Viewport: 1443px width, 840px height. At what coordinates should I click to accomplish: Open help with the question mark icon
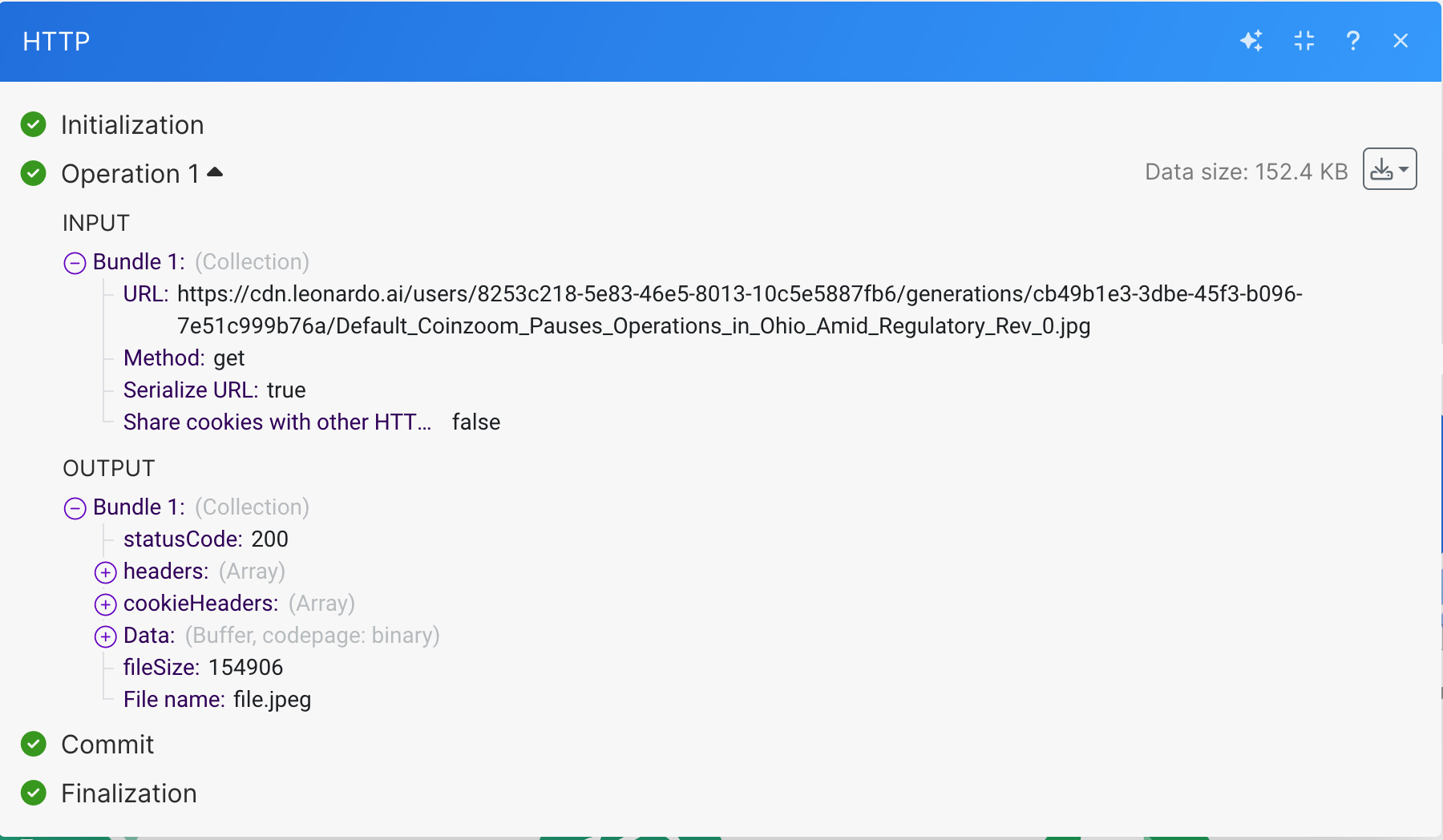point(1353,41)
